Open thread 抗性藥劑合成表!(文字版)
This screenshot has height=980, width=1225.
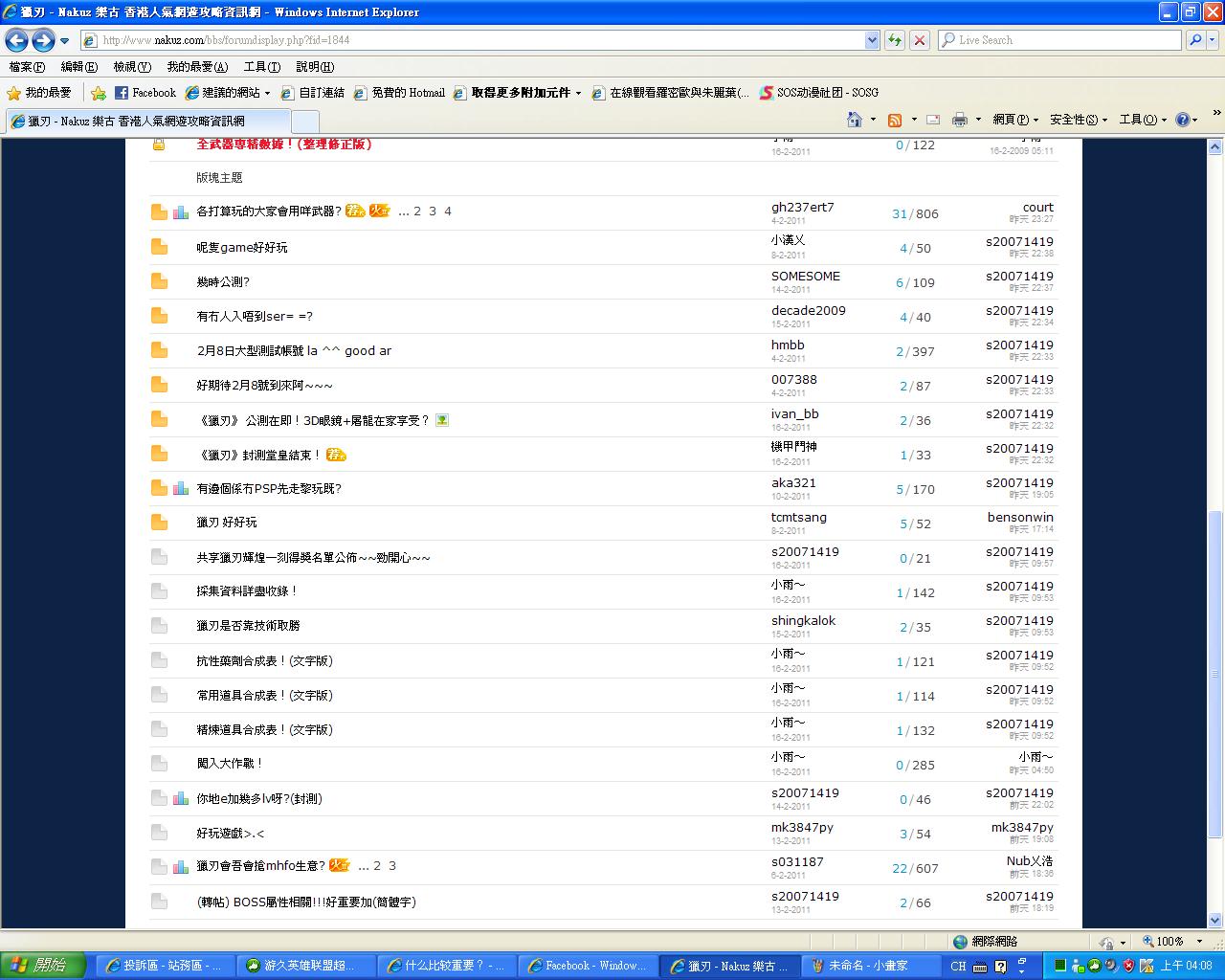pyautogui.click(x=265, y=661)
